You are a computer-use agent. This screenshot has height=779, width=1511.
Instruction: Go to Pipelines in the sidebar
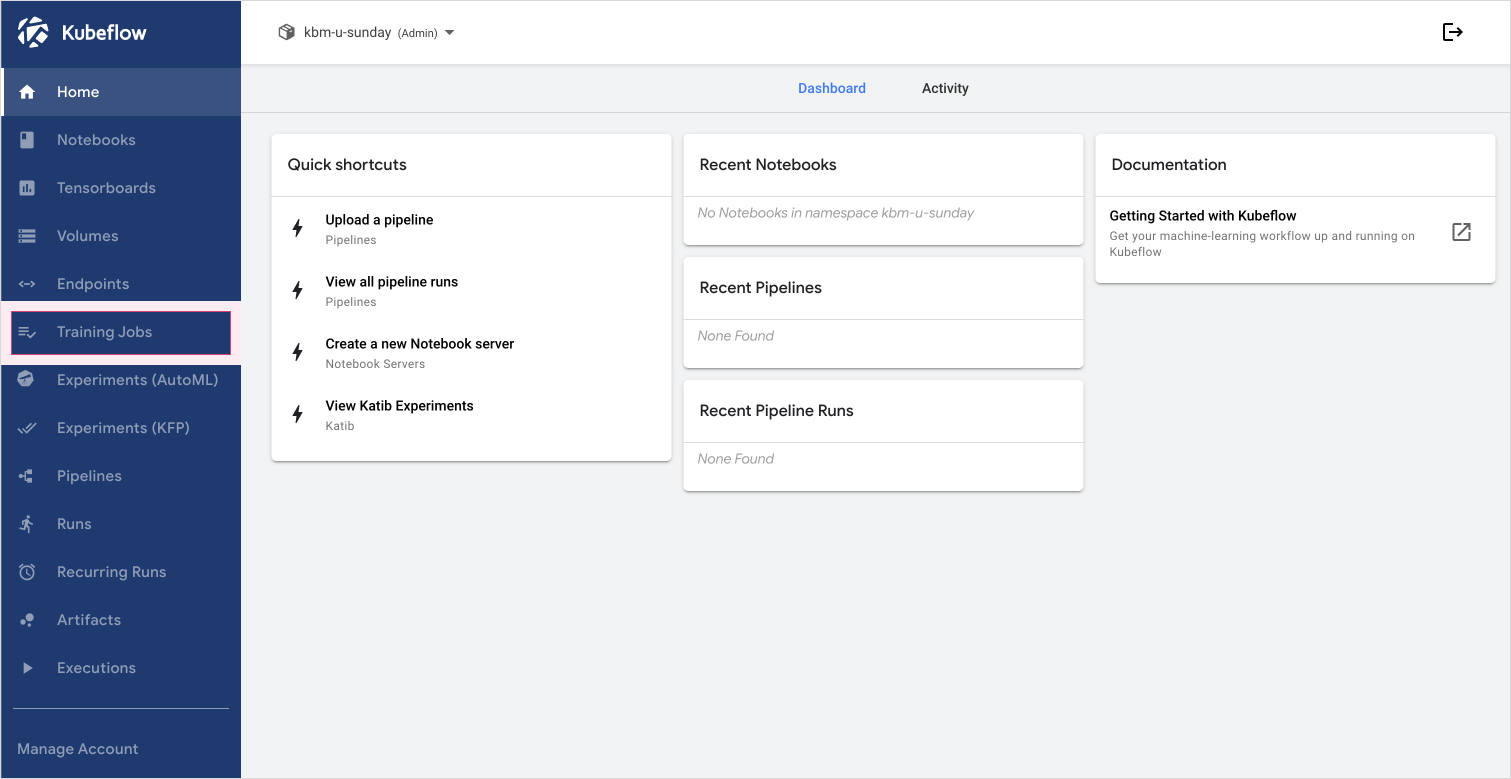pyautogui.click(x=121, y=476)
